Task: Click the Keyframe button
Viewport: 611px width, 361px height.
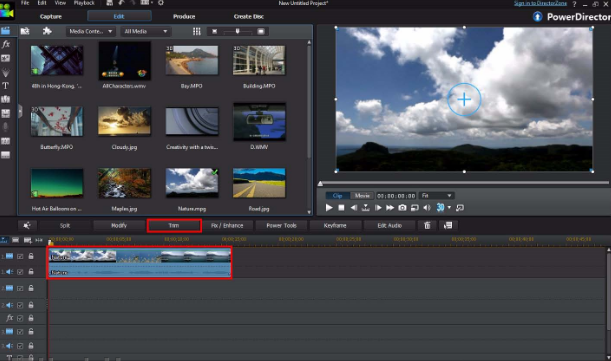Action: 335,225
